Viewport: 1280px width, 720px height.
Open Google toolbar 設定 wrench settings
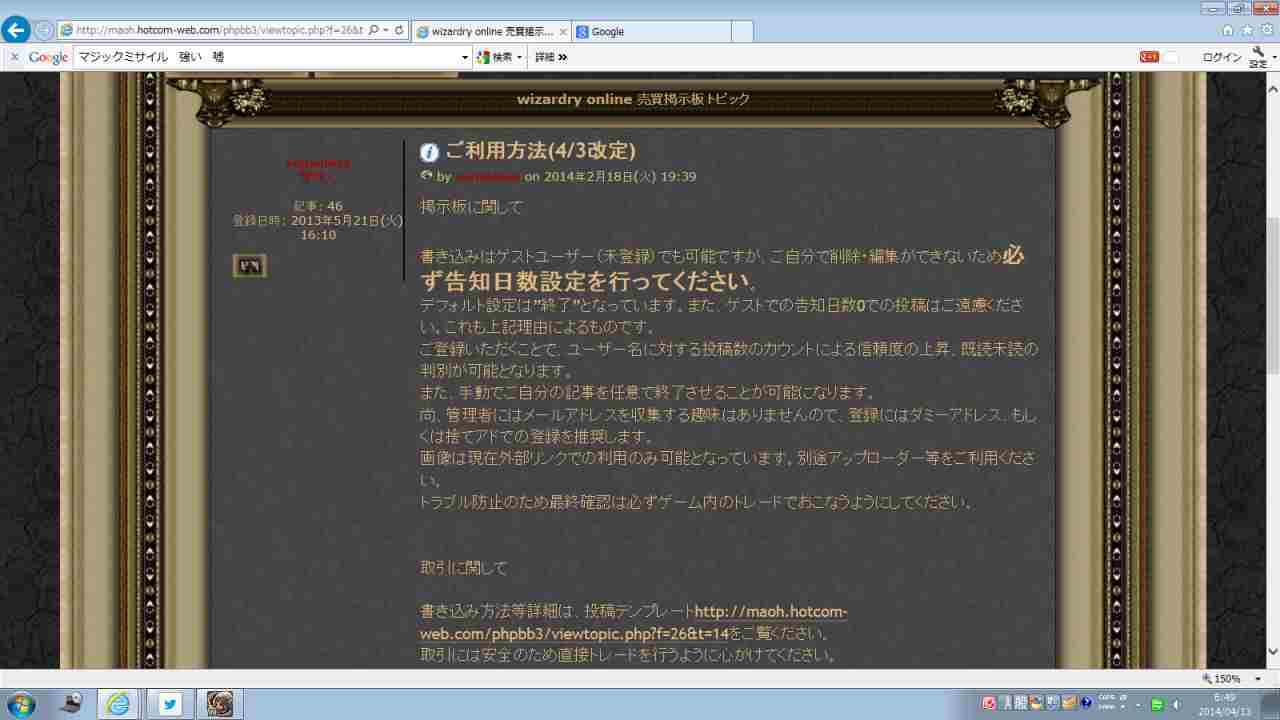(x=1259, y=57)
